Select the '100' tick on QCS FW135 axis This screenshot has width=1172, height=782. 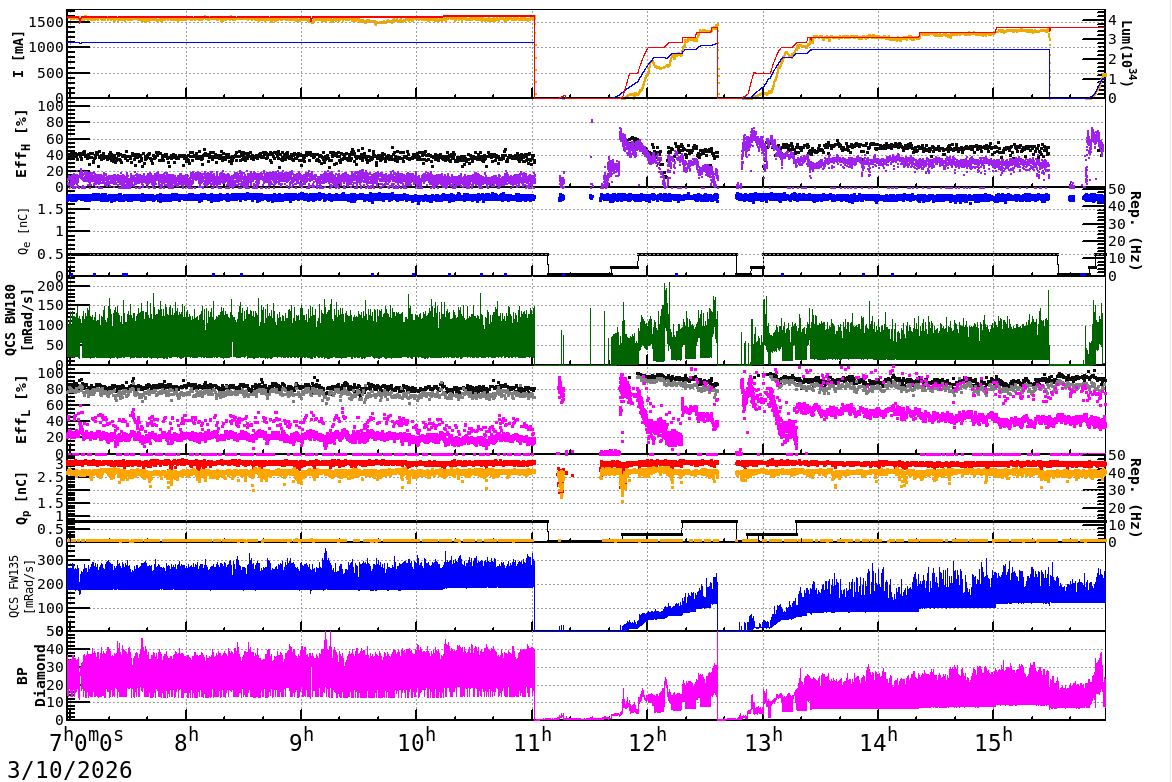point(51,608)
